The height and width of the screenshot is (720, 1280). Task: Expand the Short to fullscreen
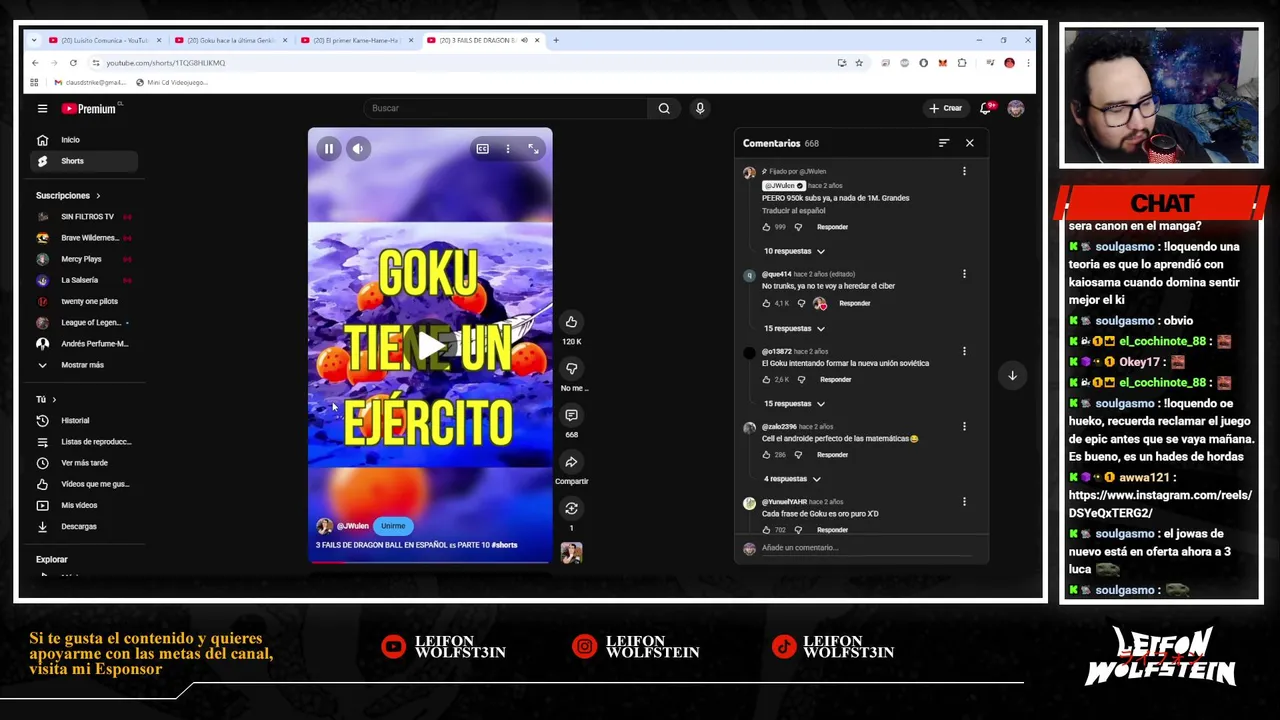[x=533, y=149]
